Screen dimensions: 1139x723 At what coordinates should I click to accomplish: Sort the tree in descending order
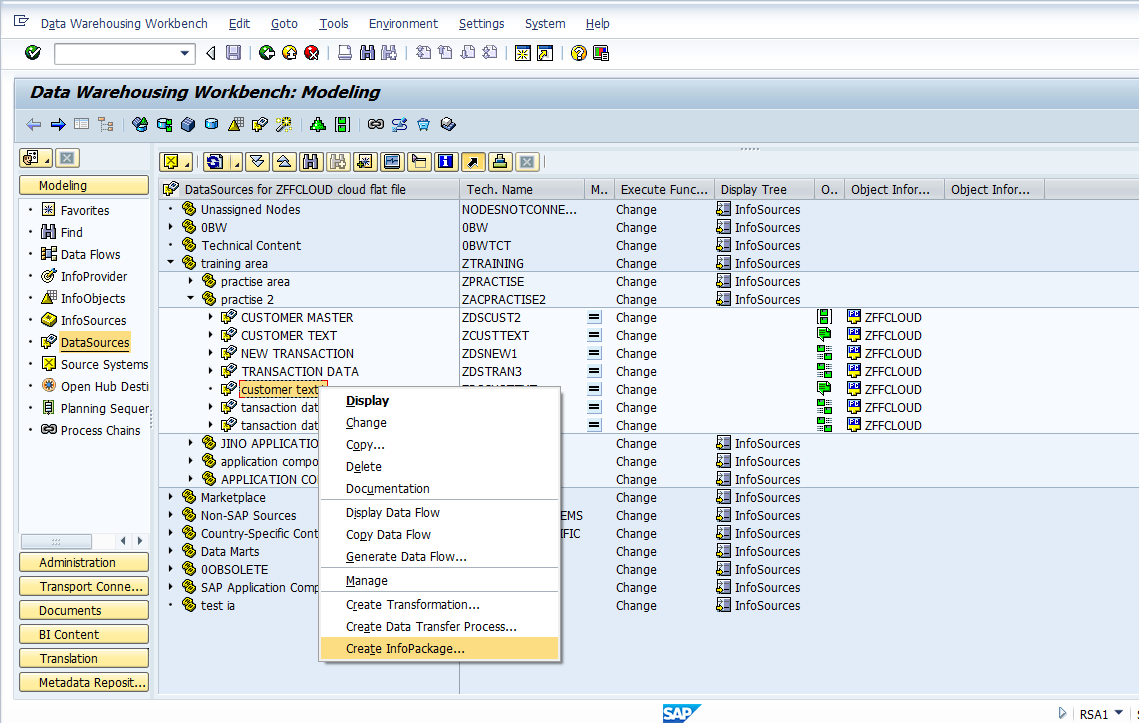click(x=257, y=161)
